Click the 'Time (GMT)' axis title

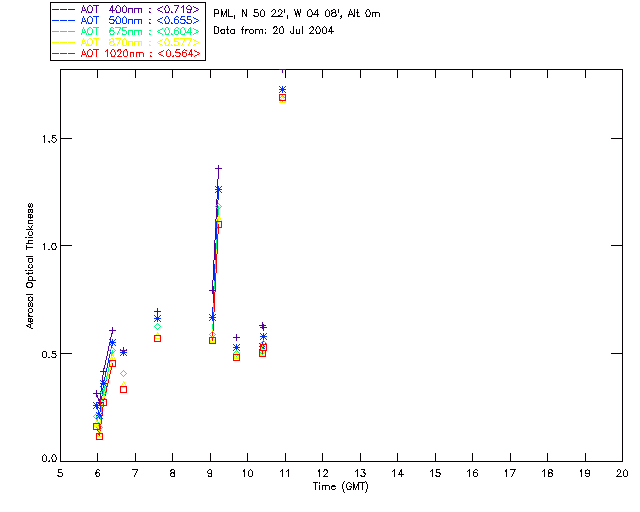(x=340, y=487)
